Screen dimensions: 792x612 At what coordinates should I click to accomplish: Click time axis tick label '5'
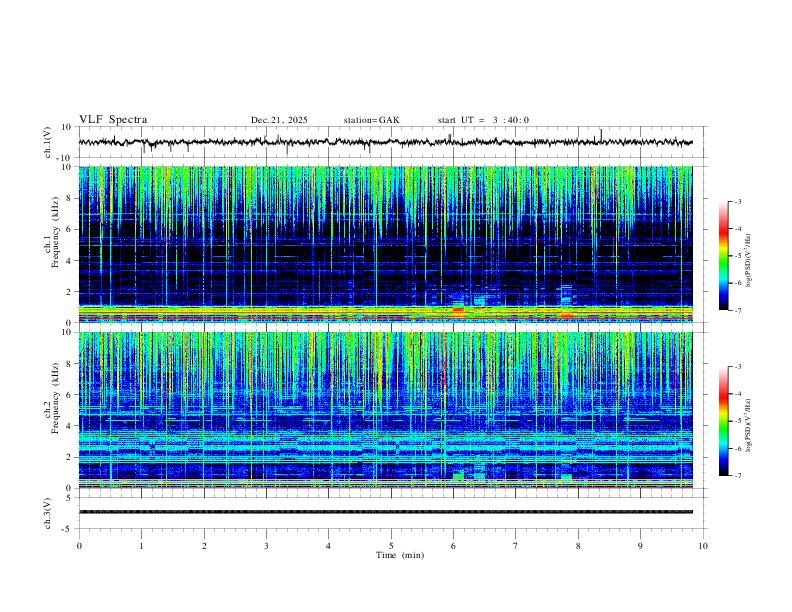click(x=391, y=546)
